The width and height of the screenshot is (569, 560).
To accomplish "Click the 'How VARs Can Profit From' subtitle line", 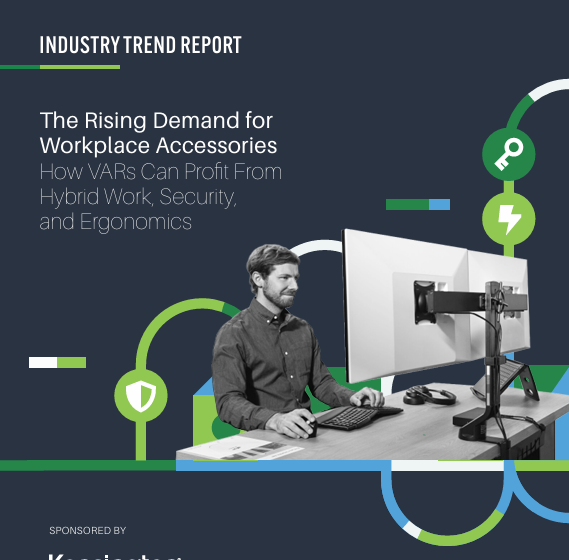I will (x=161, y=171).
